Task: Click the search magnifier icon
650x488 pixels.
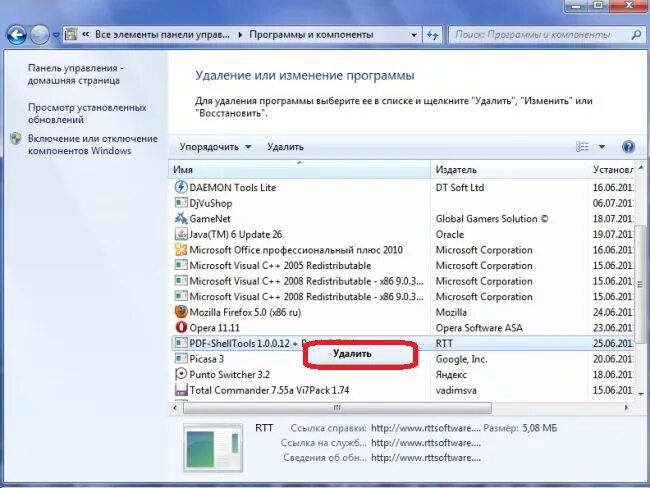Action: click(636, 35)
